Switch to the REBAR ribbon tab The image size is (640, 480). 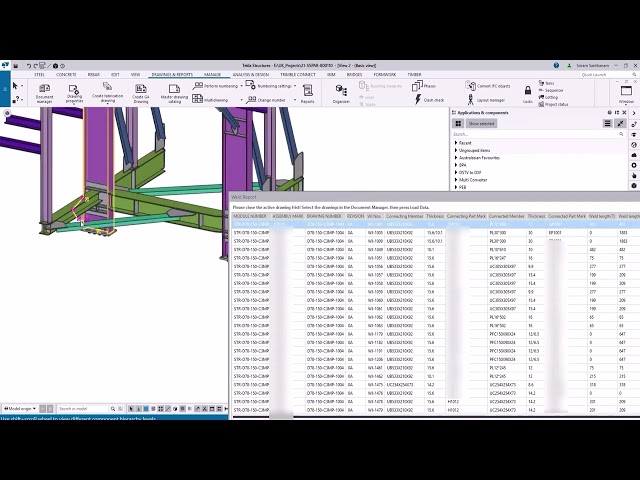click(x=93, y=75)
